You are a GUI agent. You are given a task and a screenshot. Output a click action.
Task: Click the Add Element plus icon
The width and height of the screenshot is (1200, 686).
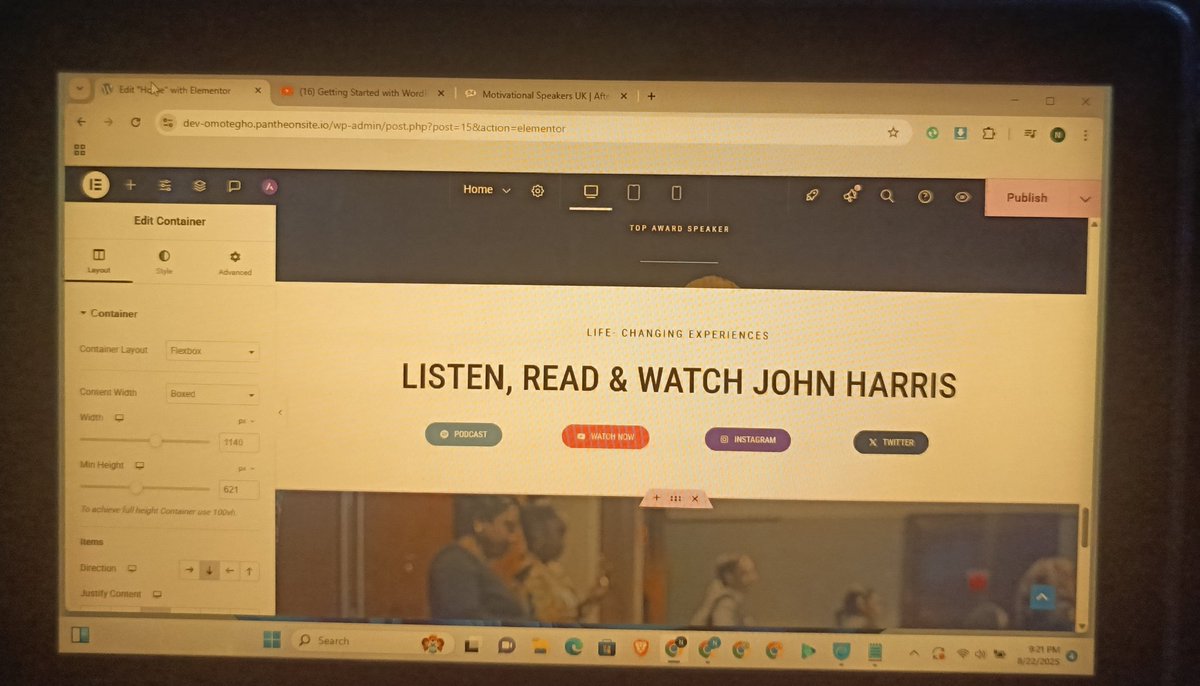[130, 185]
